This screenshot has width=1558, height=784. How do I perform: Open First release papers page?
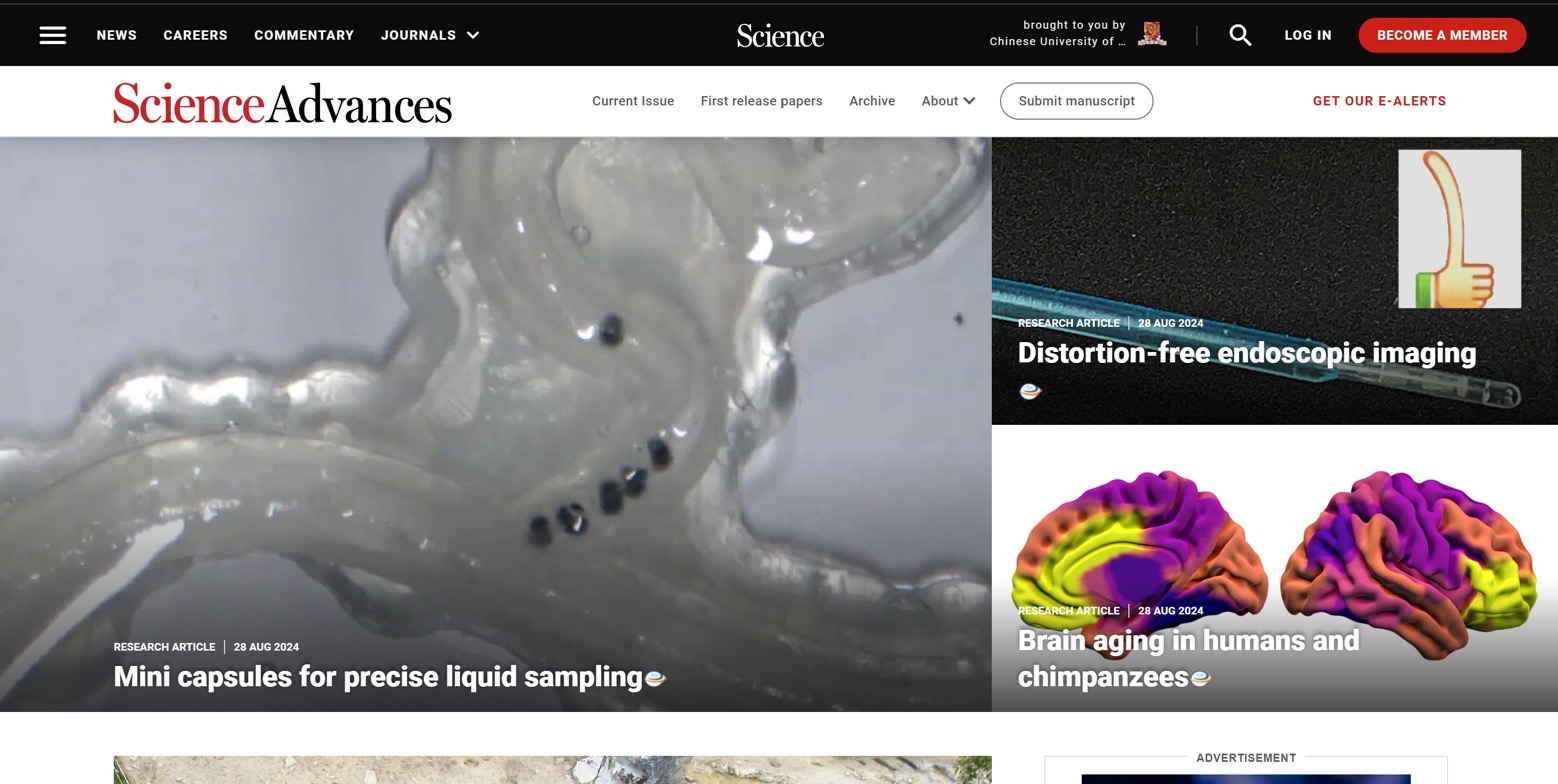[762, 101]
